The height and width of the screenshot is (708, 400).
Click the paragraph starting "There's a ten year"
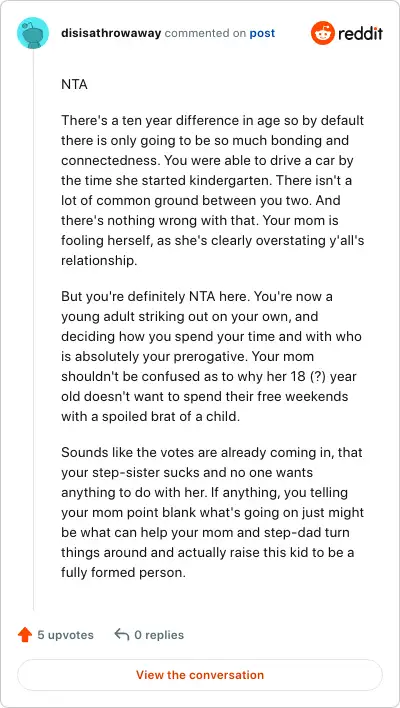pyautogui.click(x=213, y=191)
